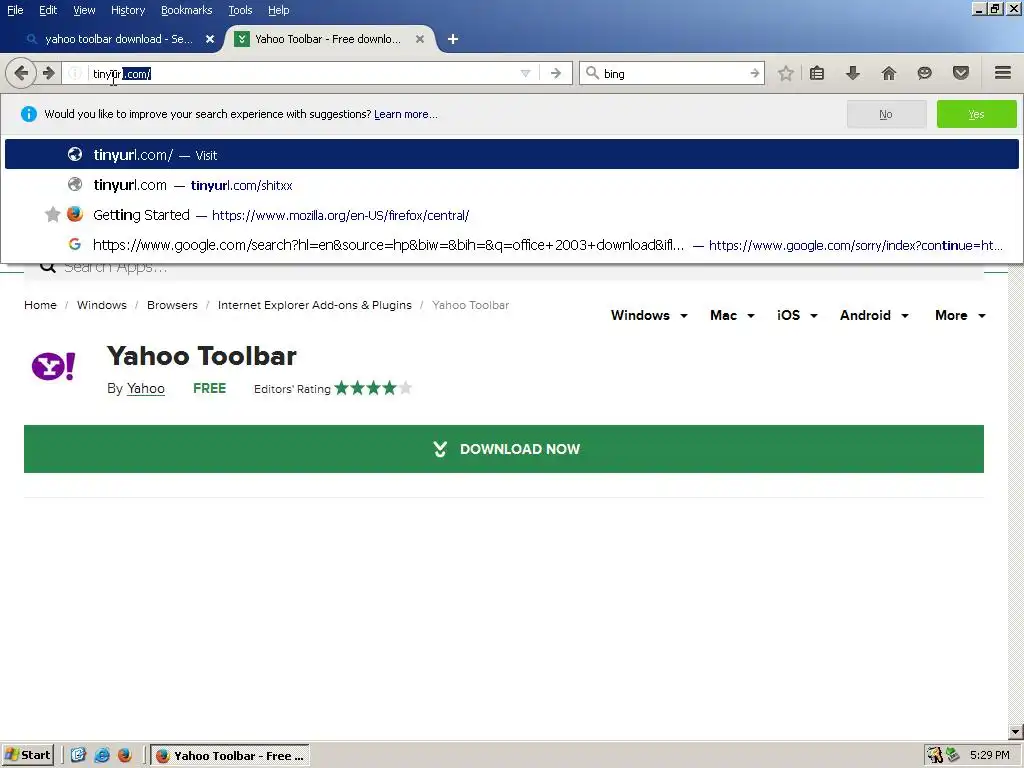The image size is (1024, 768).
Task: Select the google.com office 2003 search suggestion
Action: [511, 245]
